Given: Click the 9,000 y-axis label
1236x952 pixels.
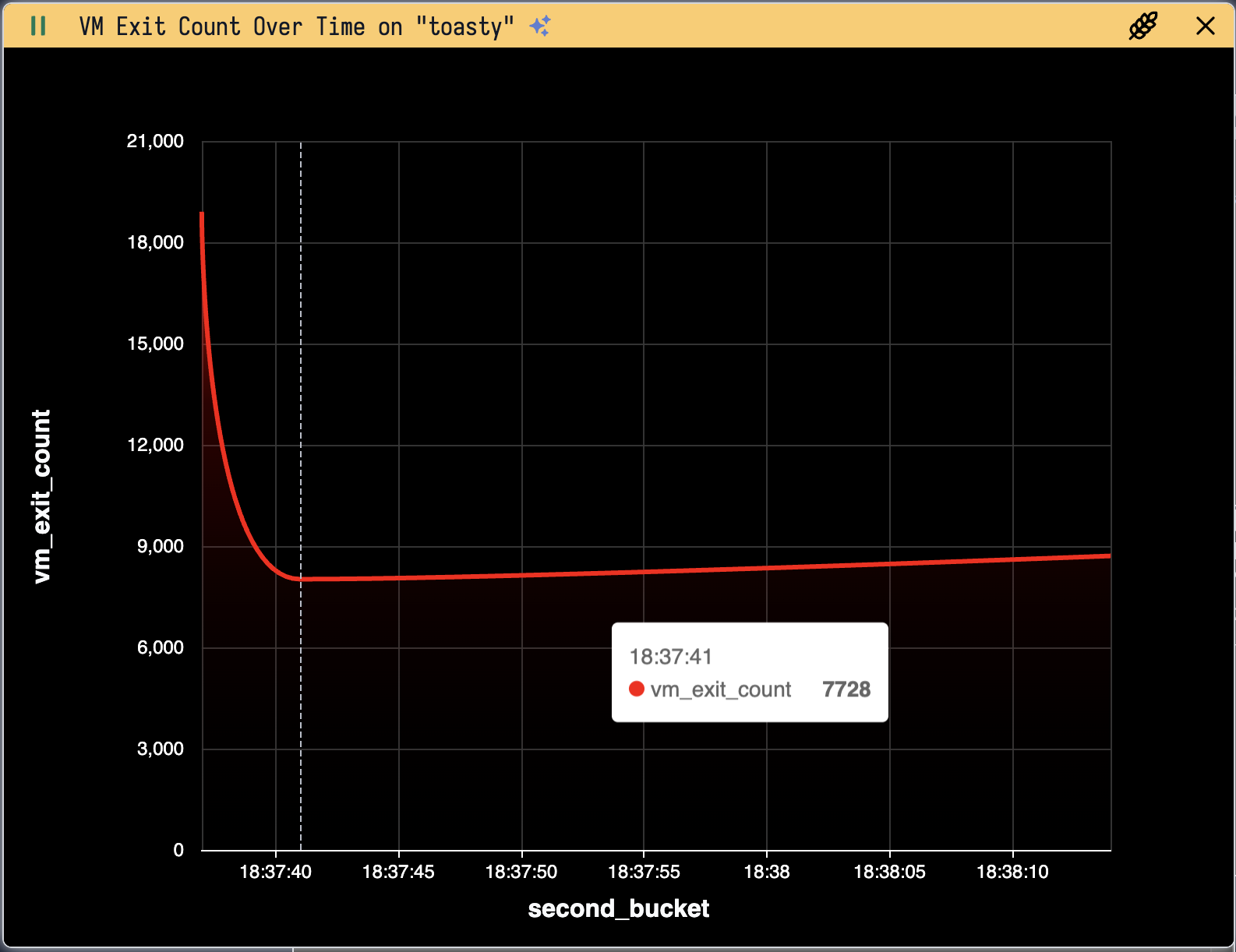Looking at the screenshot, I should click(161, 546).
